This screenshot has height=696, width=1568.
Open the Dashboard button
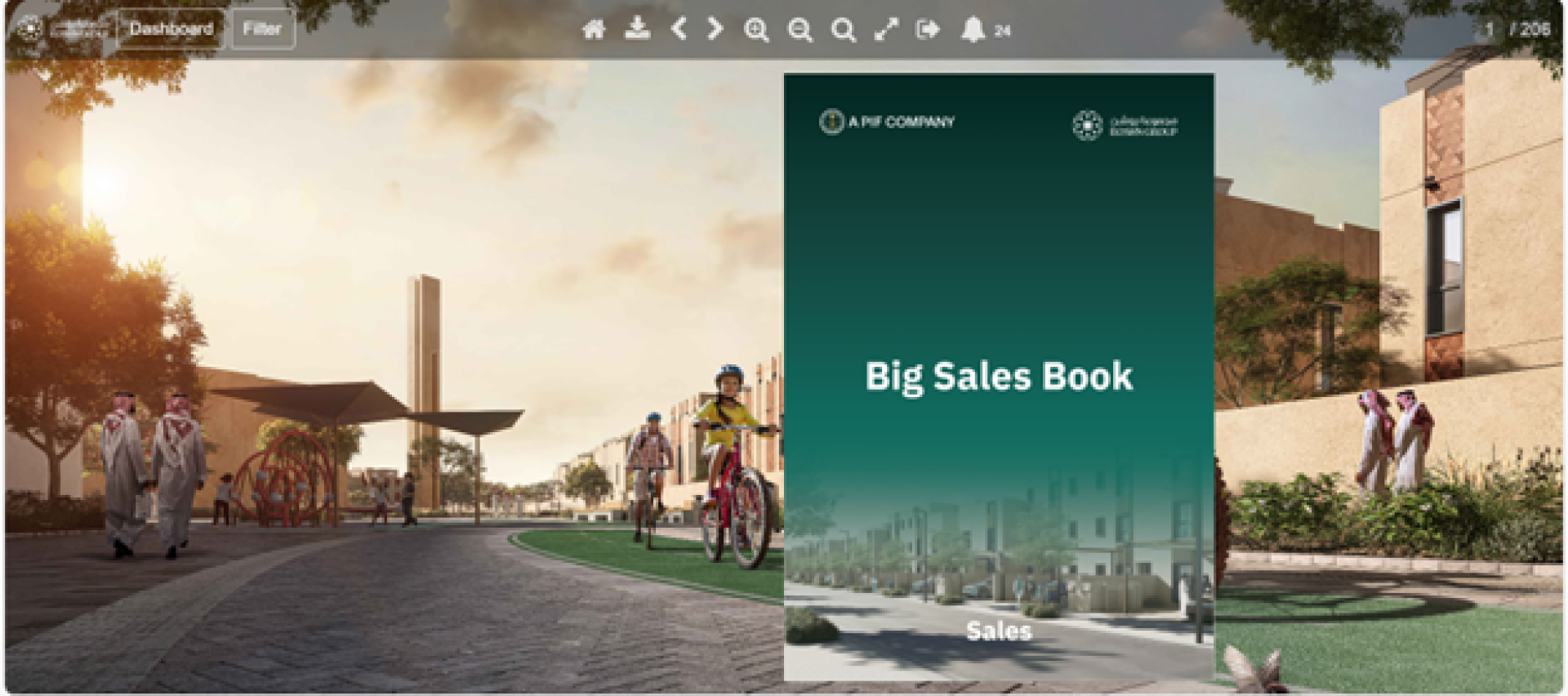point(171,29)
